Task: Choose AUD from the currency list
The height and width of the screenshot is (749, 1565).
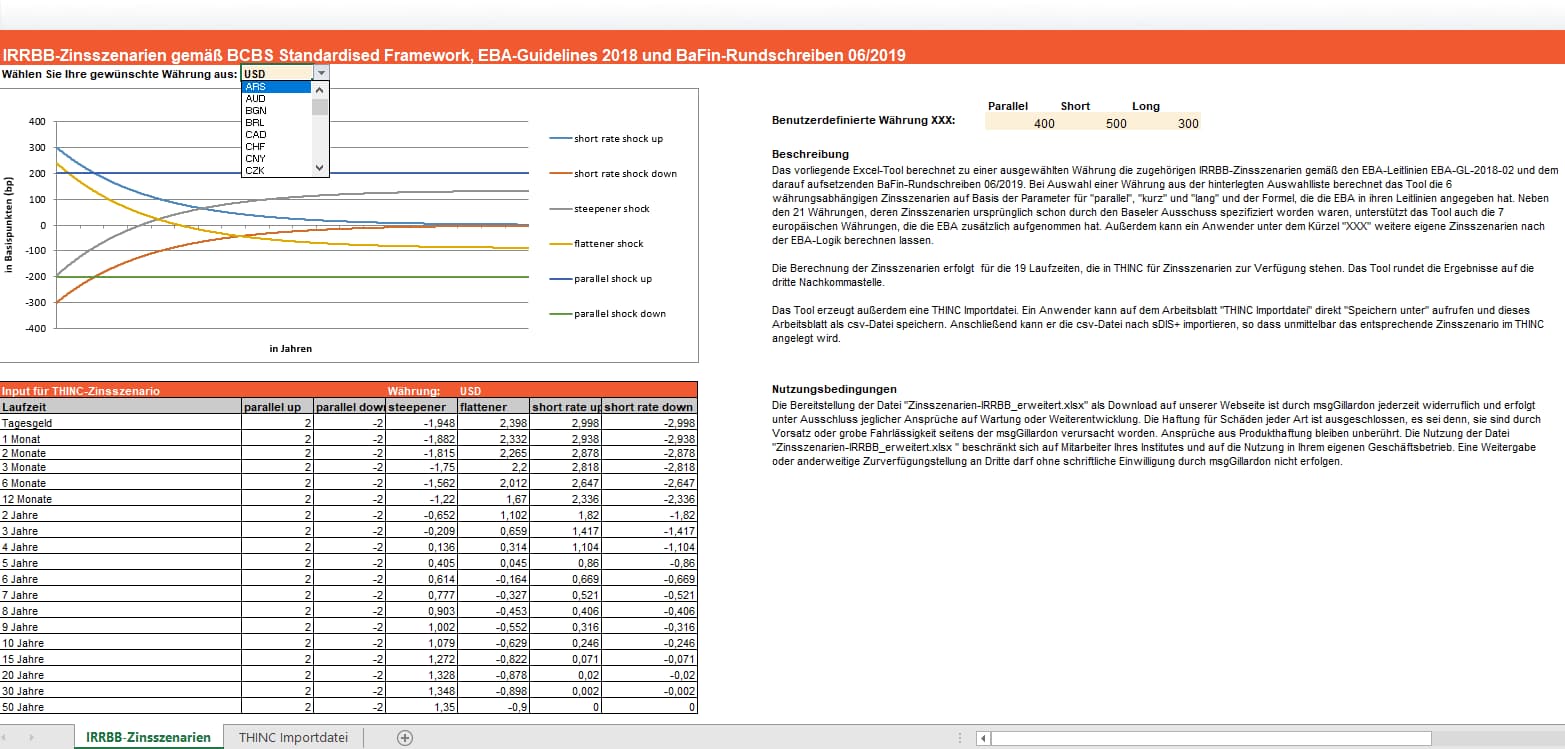Action: click(x=276, y=99)
